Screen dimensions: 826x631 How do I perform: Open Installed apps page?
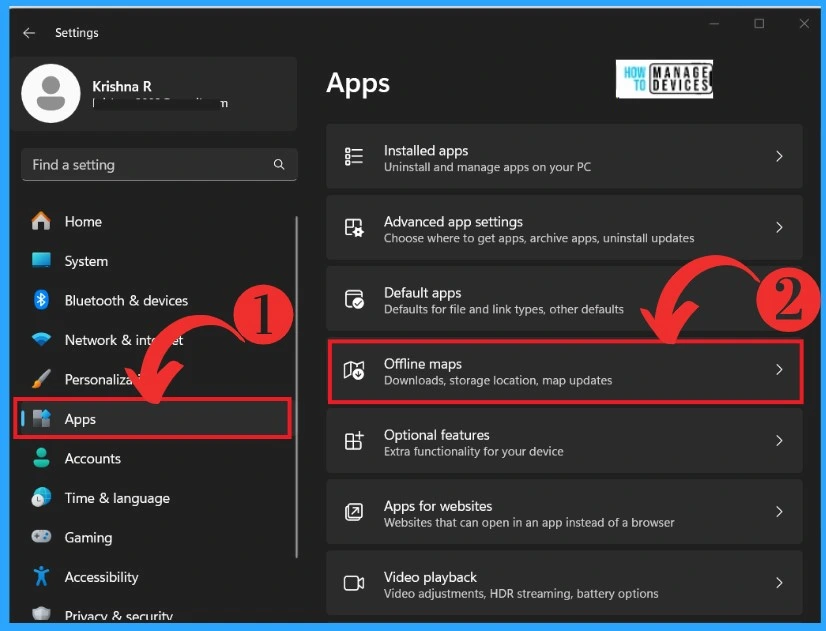[x=564, y=156]
